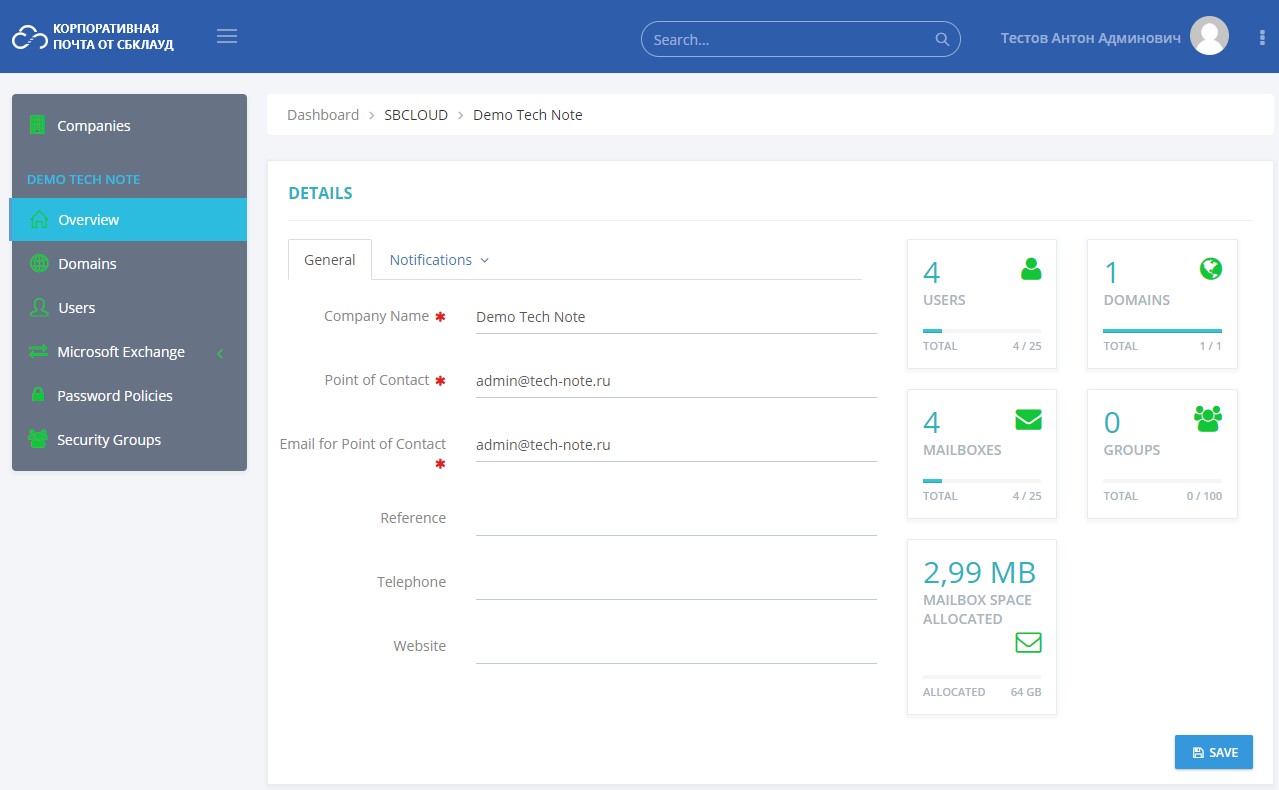Click the 4 / 25 Users total value
The width and height of the screenshot is (1279, 790).
click(1026, 346)
